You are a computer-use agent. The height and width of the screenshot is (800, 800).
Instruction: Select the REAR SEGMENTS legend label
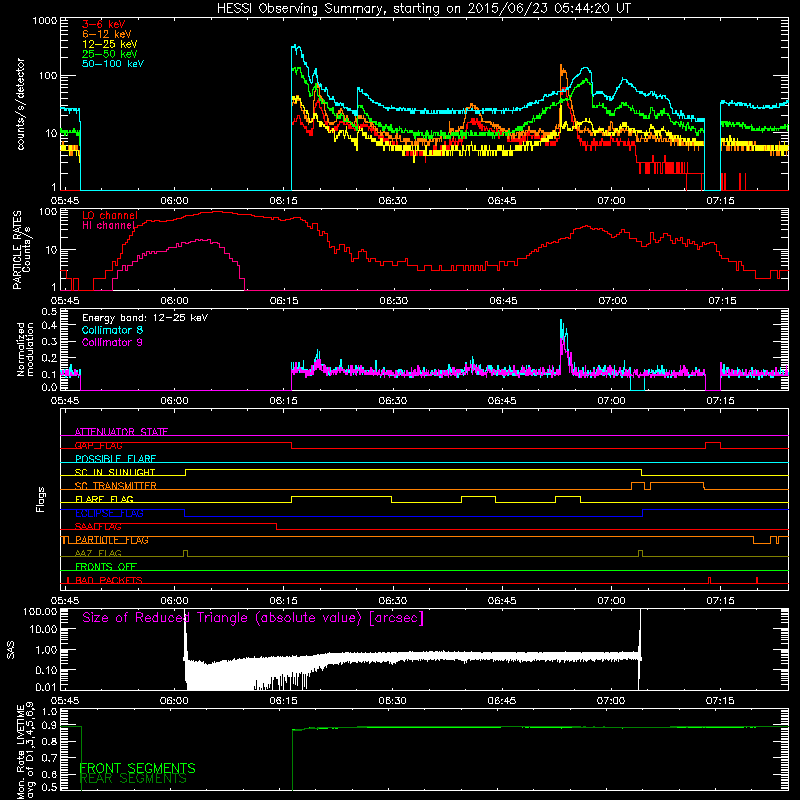133,779
